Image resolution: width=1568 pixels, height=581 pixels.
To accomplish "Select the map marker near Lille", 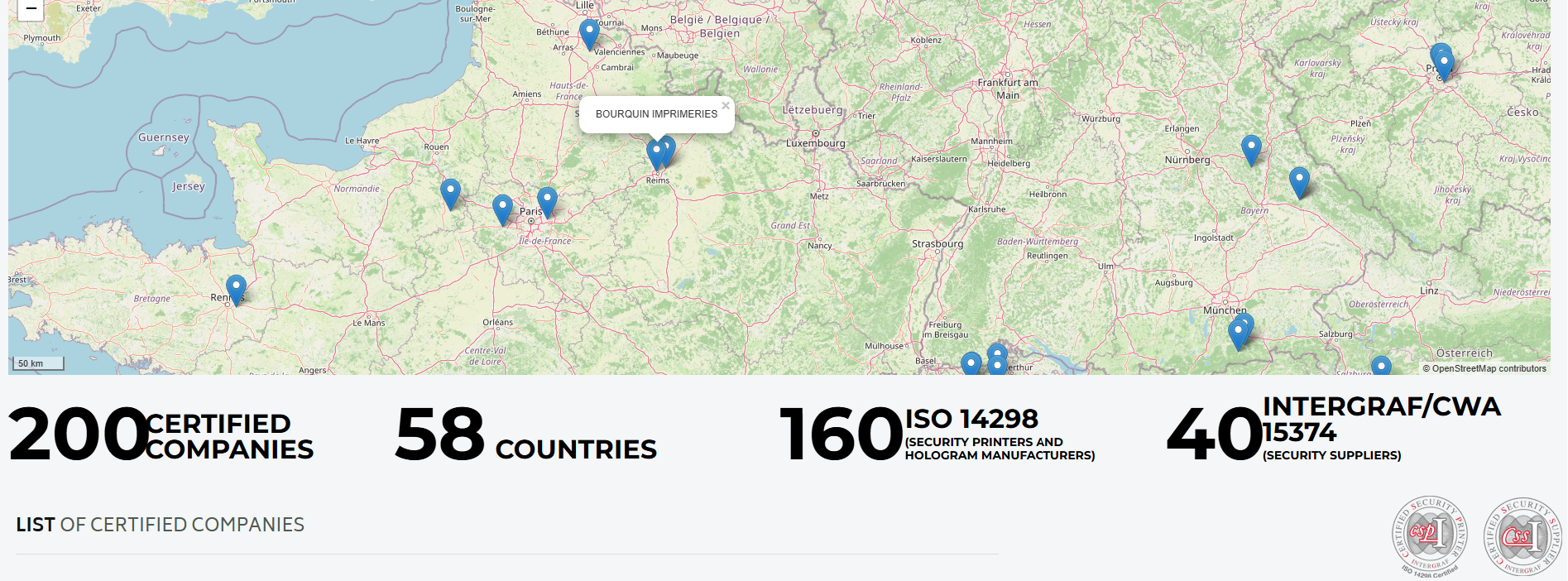I will [589, 35].
